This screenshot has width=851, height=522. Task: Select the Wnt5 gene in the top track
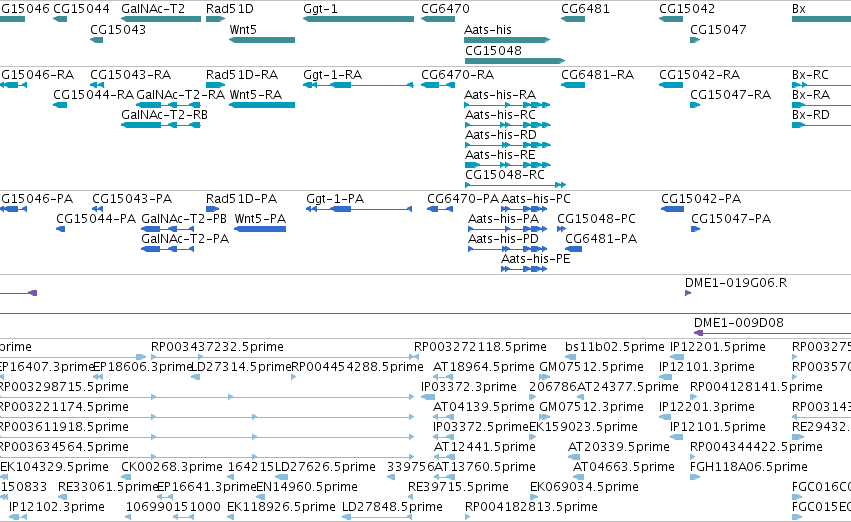(x=262, y=40)
